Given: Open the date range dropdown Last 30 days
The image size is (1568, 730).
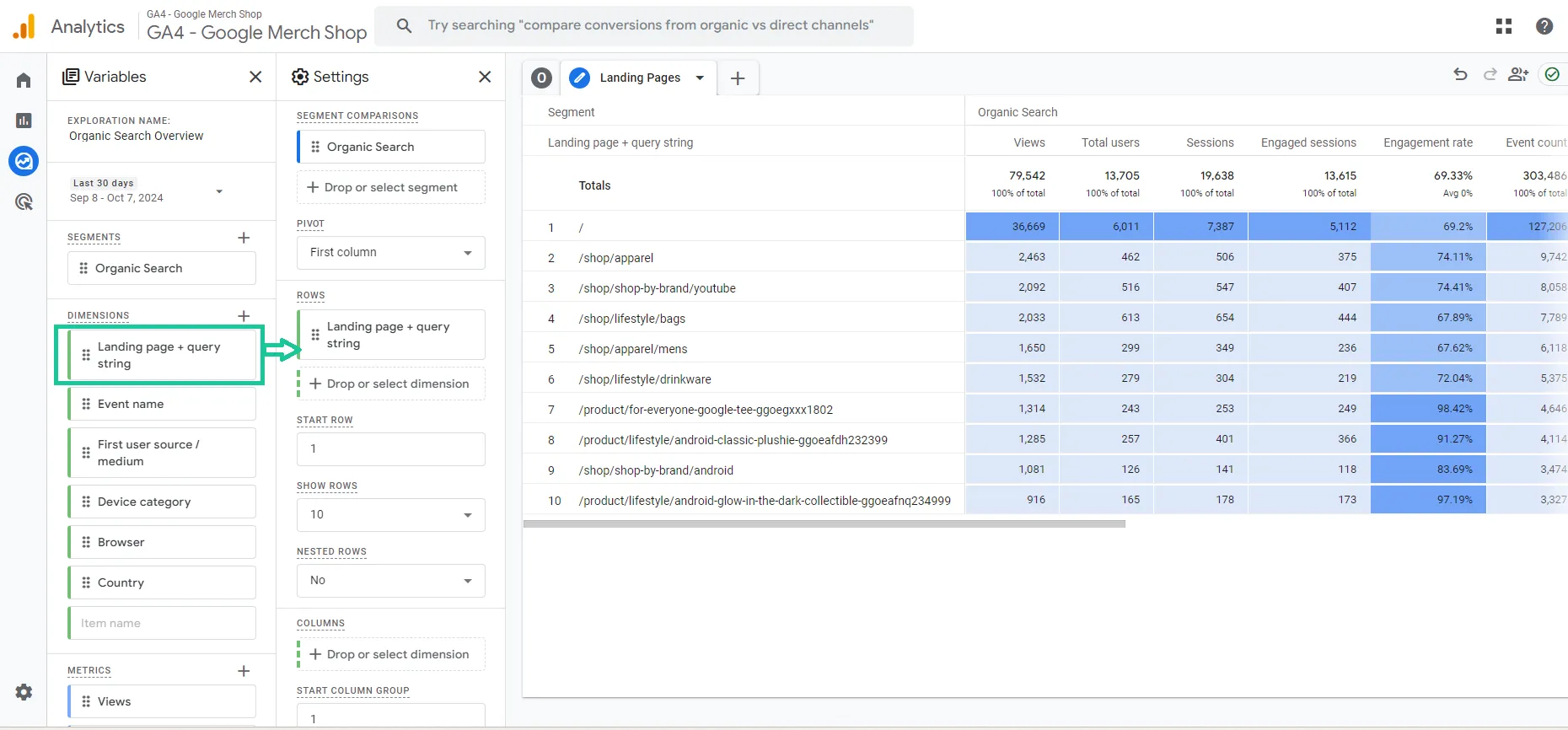Looking at the screenshot, I should (x=148, y=191).
